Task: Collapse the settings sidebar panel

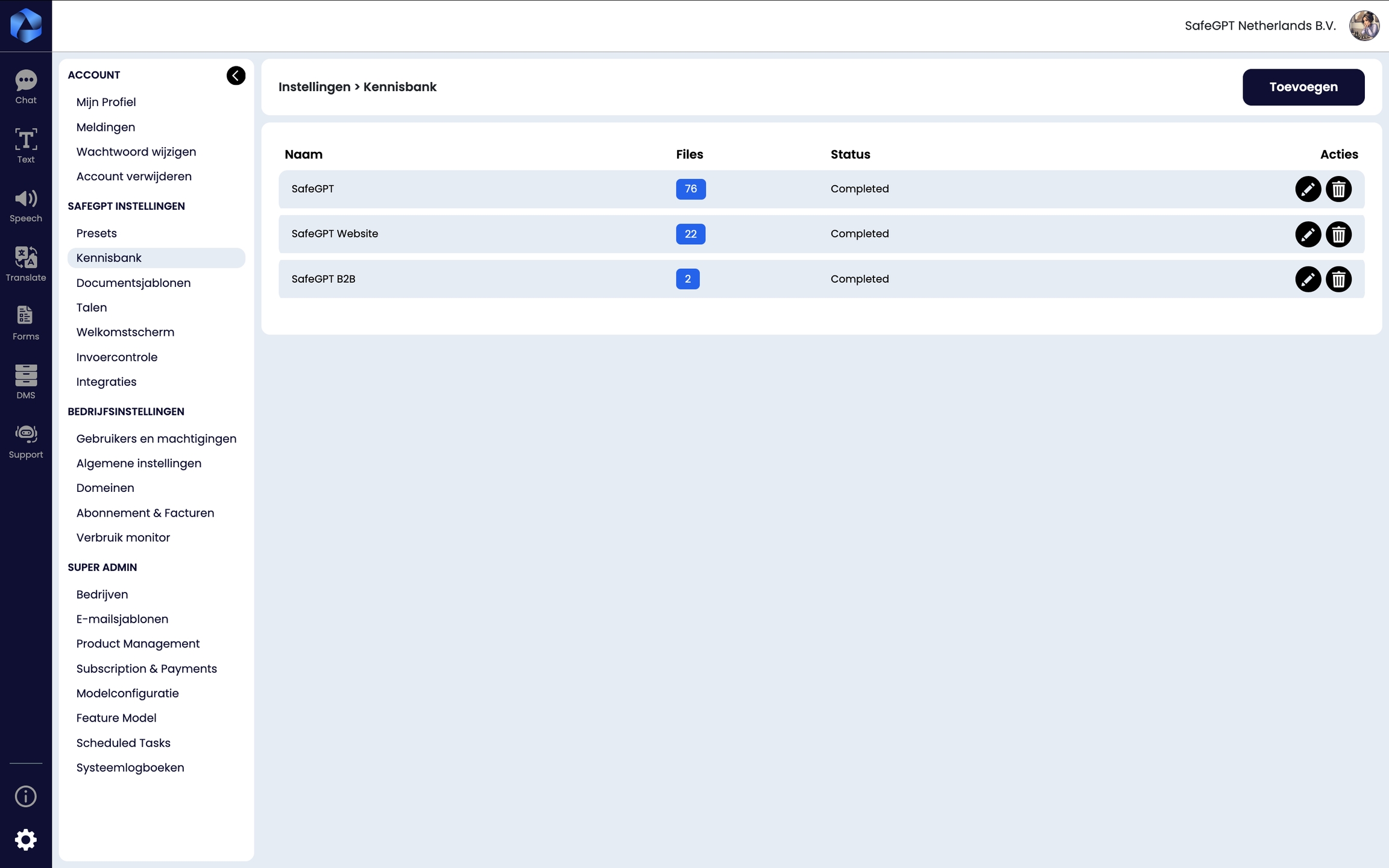Action: point(236,75)
